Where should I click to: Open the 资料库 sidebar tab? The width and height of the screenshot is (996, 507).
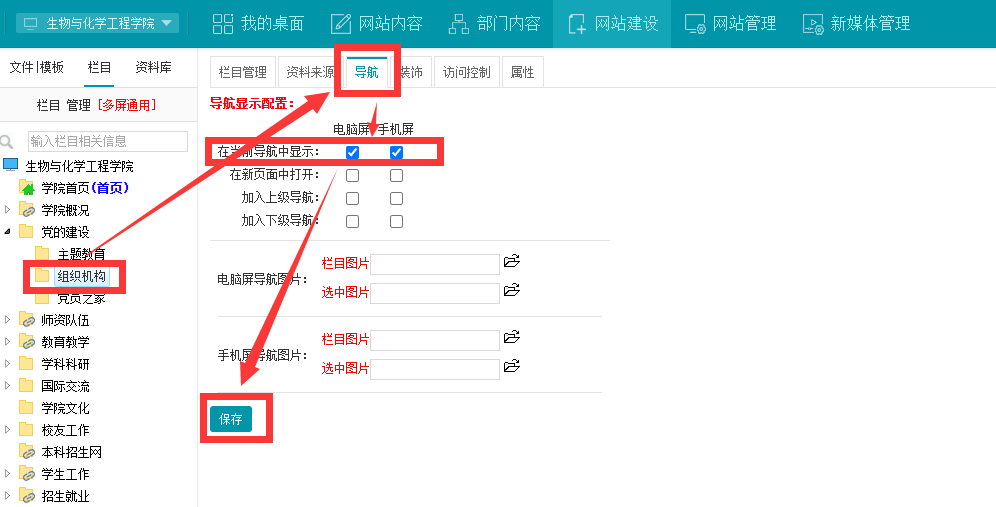(x=153, y=67)
